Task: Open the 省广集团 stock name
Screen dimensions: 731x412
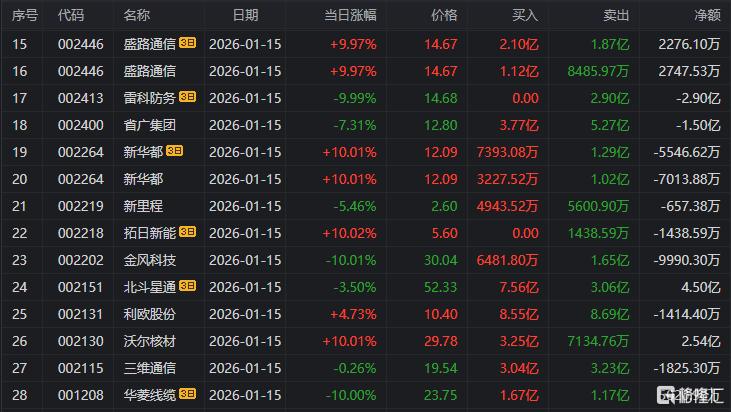Action: tap(149, 124)
